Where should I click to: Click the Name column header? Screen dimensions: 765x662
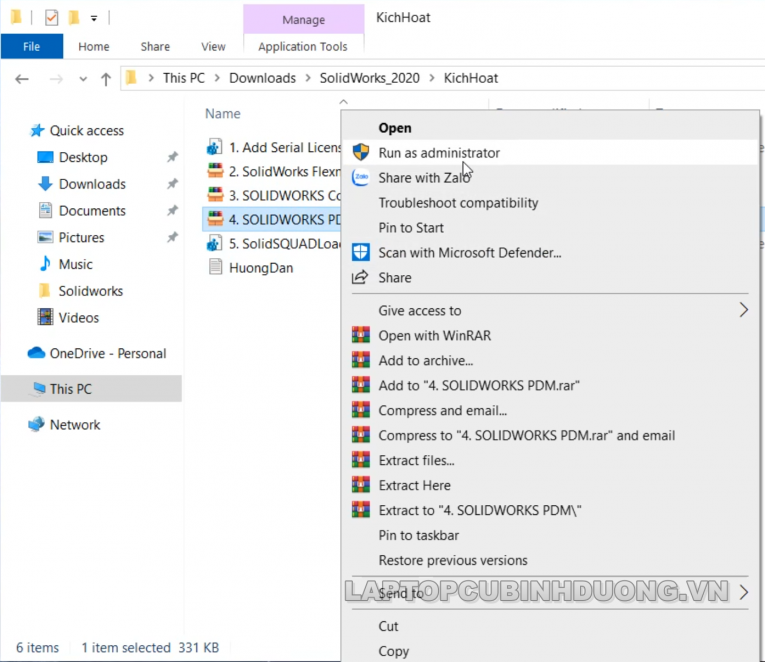pos(222,114)
